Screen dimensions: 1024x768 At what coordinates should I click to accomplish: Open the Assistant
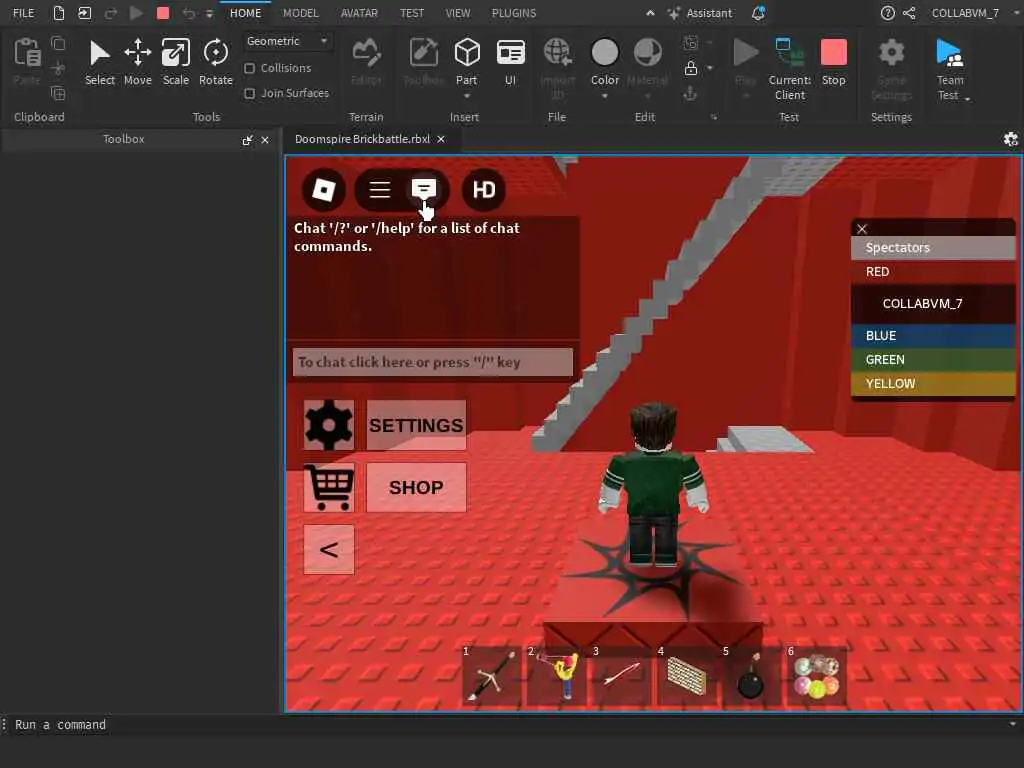click(x=699, y=13)
